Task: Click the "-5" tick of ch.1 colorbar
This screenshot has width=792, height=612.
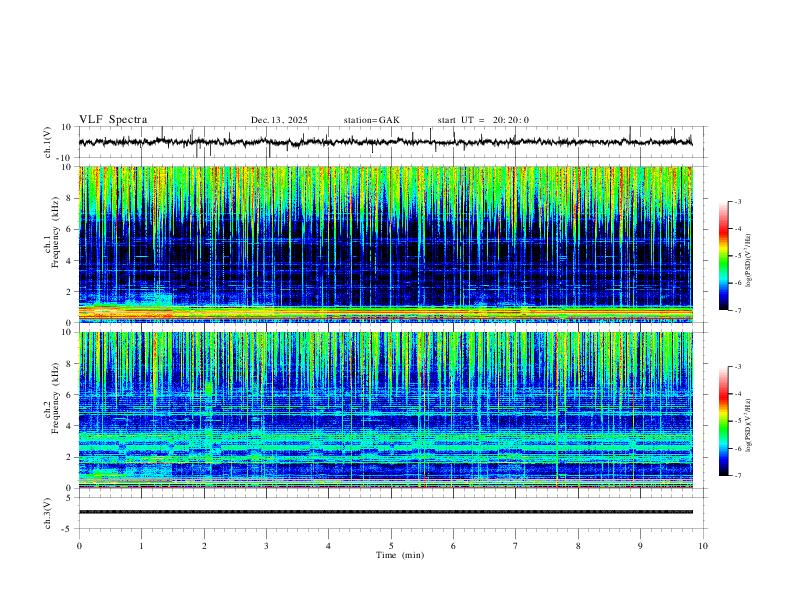Action: 737,256
